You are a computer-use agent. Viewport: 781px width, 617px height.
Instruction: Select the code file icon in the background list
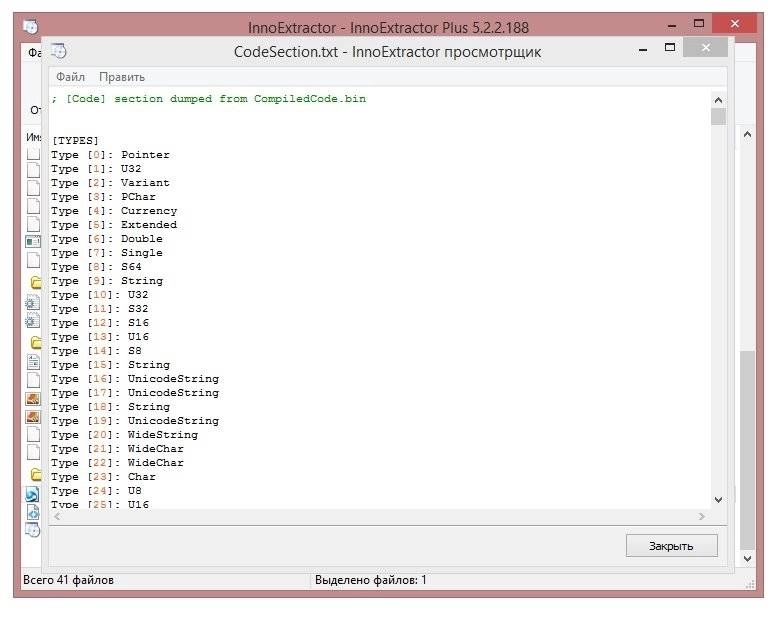point(33,512)
